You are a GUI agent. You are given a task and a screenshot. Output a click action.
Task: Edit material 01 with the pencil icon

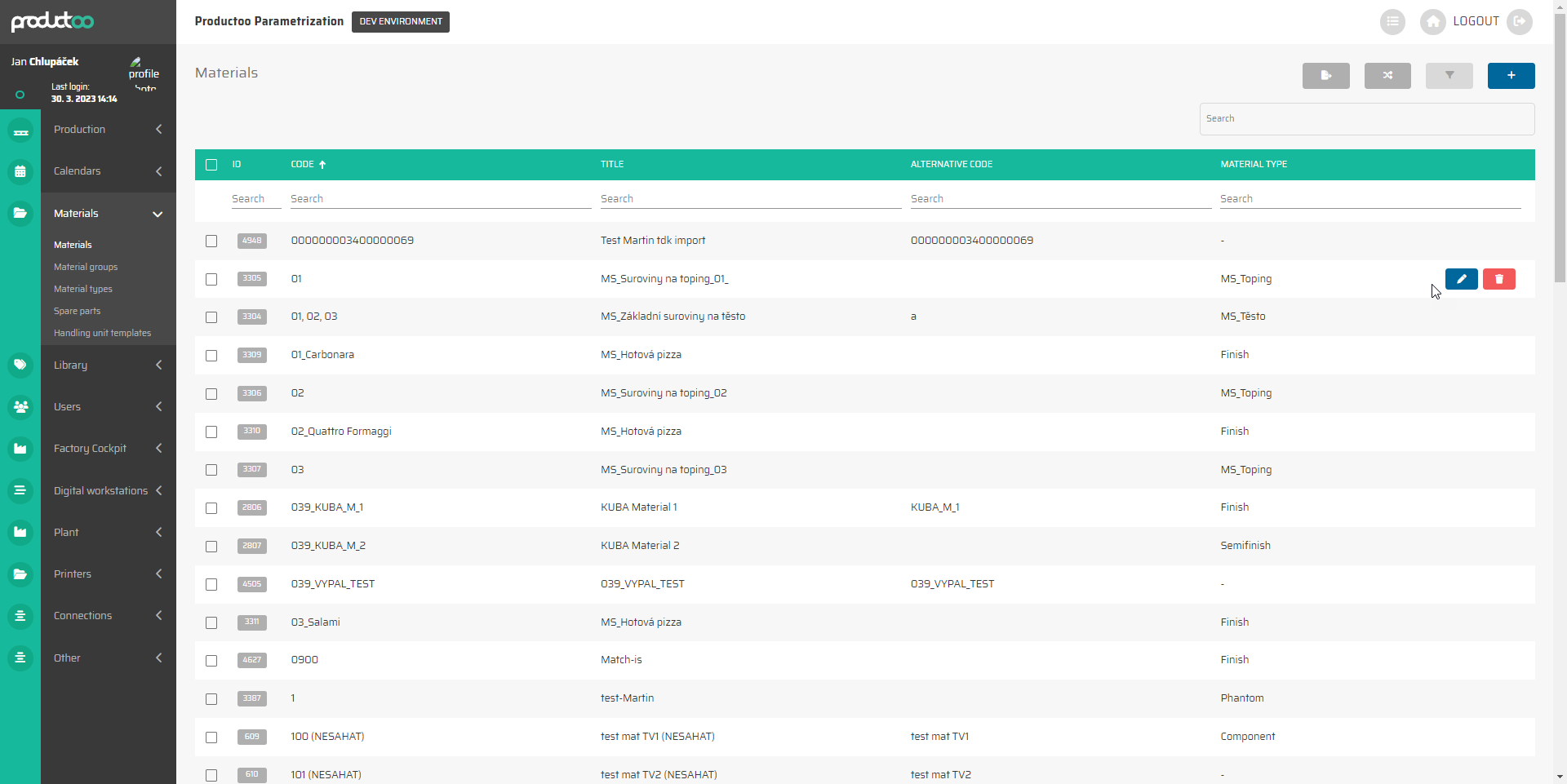pyautogui.click(x=1461, y=279)
